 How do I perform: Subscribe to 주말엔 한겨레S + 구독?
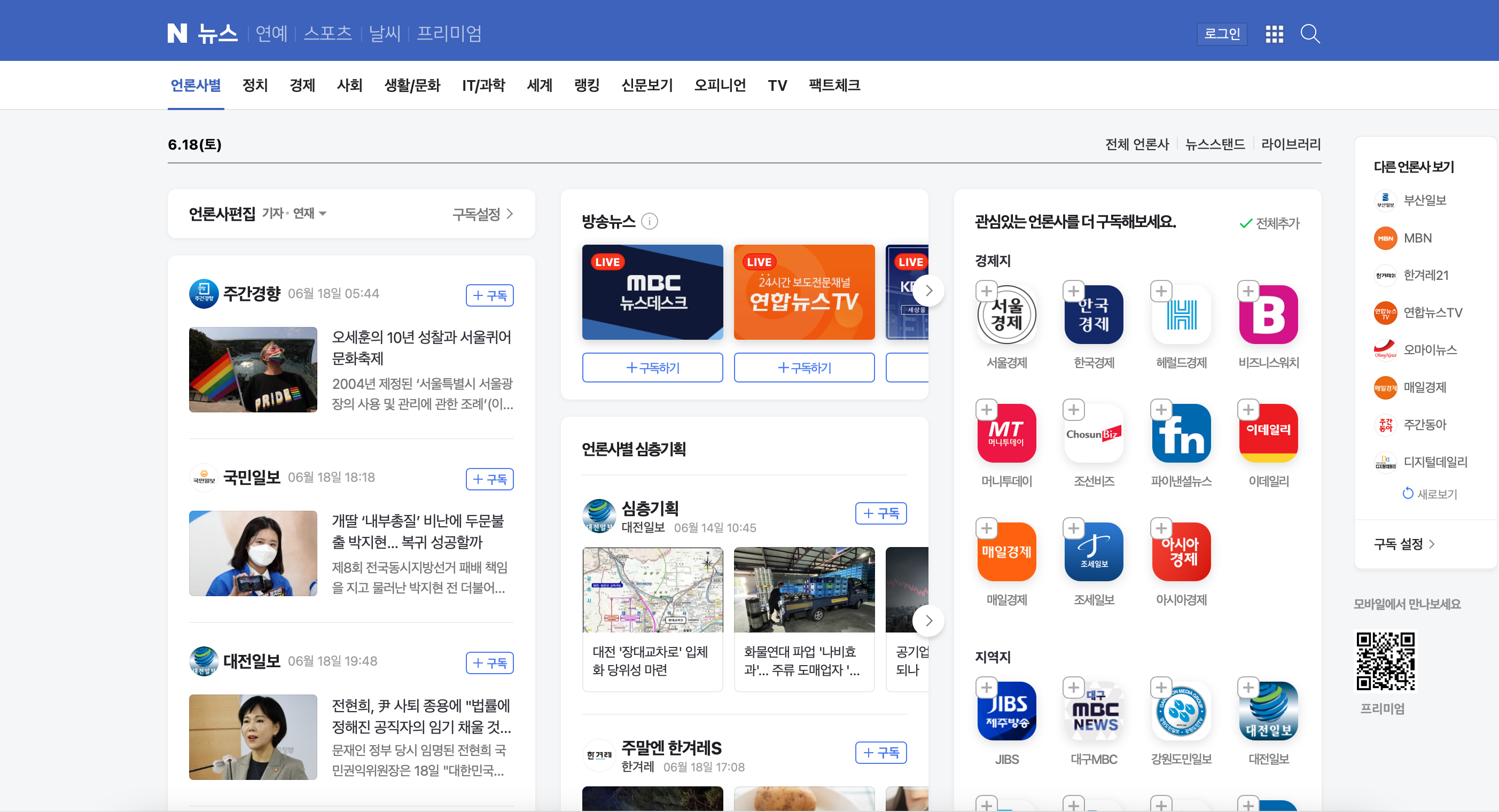tap(880, 753)
